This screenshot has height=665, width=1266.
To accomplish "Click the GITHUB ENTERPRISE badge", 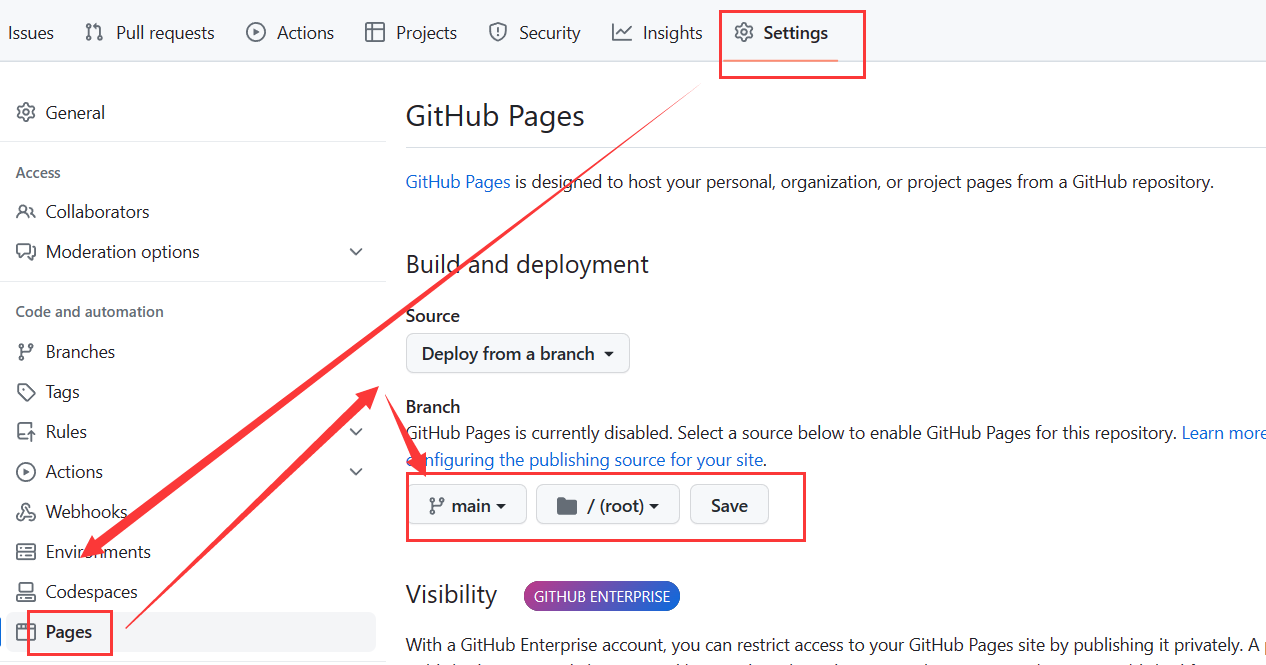I will pos(602,597).
